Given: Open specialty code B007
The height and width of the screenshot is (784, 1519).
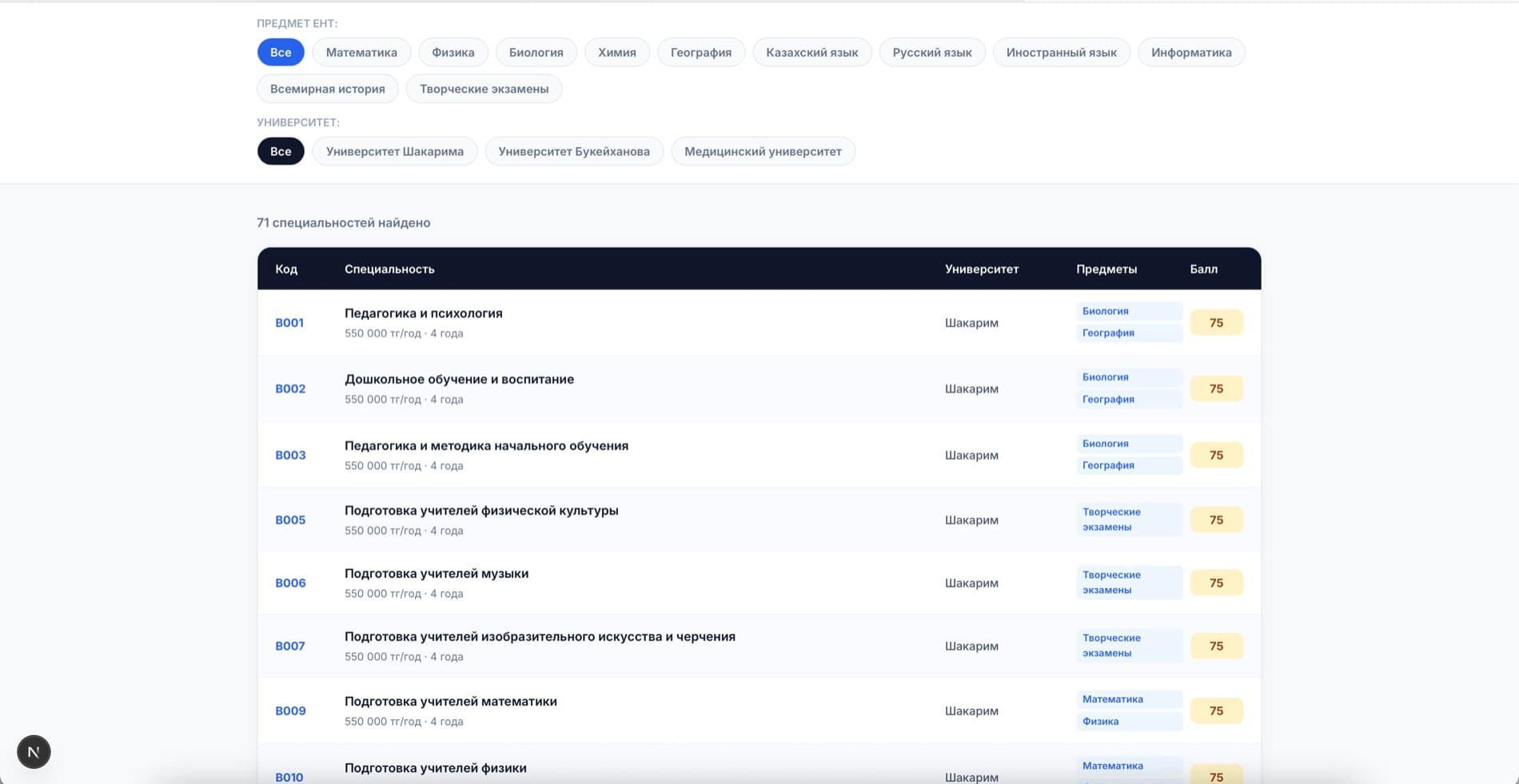Looking at the screenshot, I should point(290,647).
